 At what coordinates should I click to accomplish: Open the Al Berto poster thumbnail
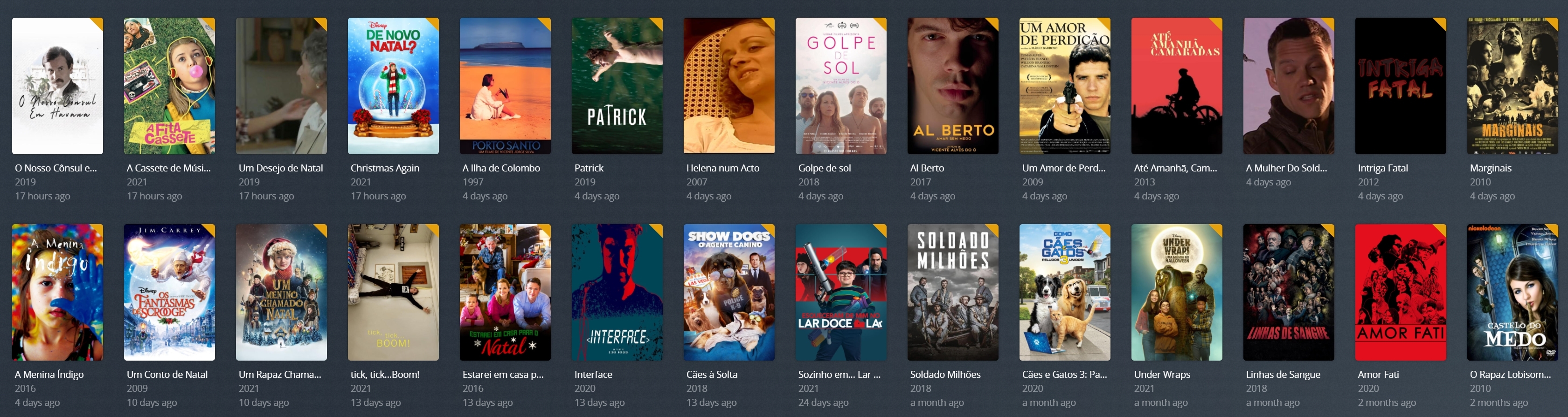[953, 86]
